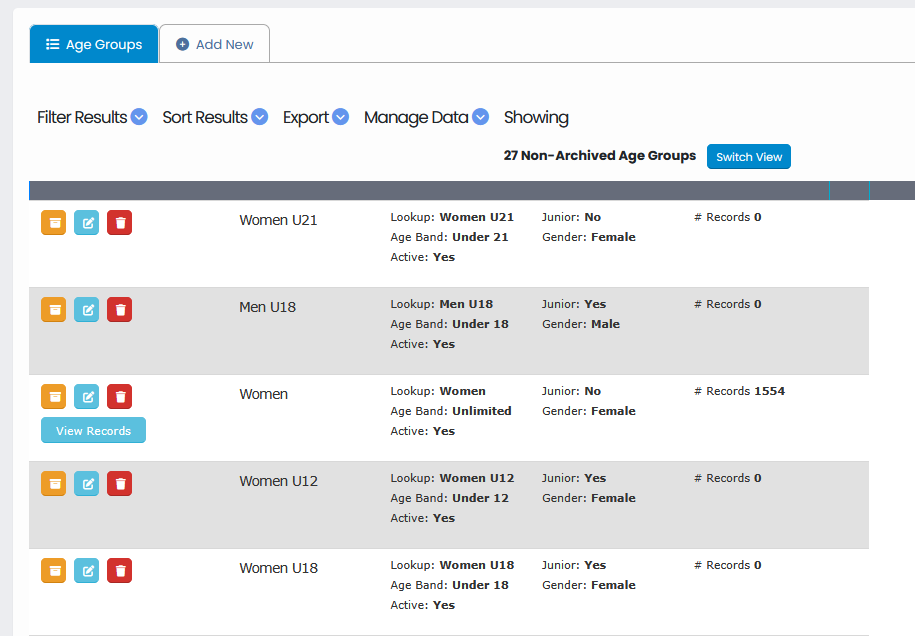Delete the Women U21 age group

click(120, 222)
